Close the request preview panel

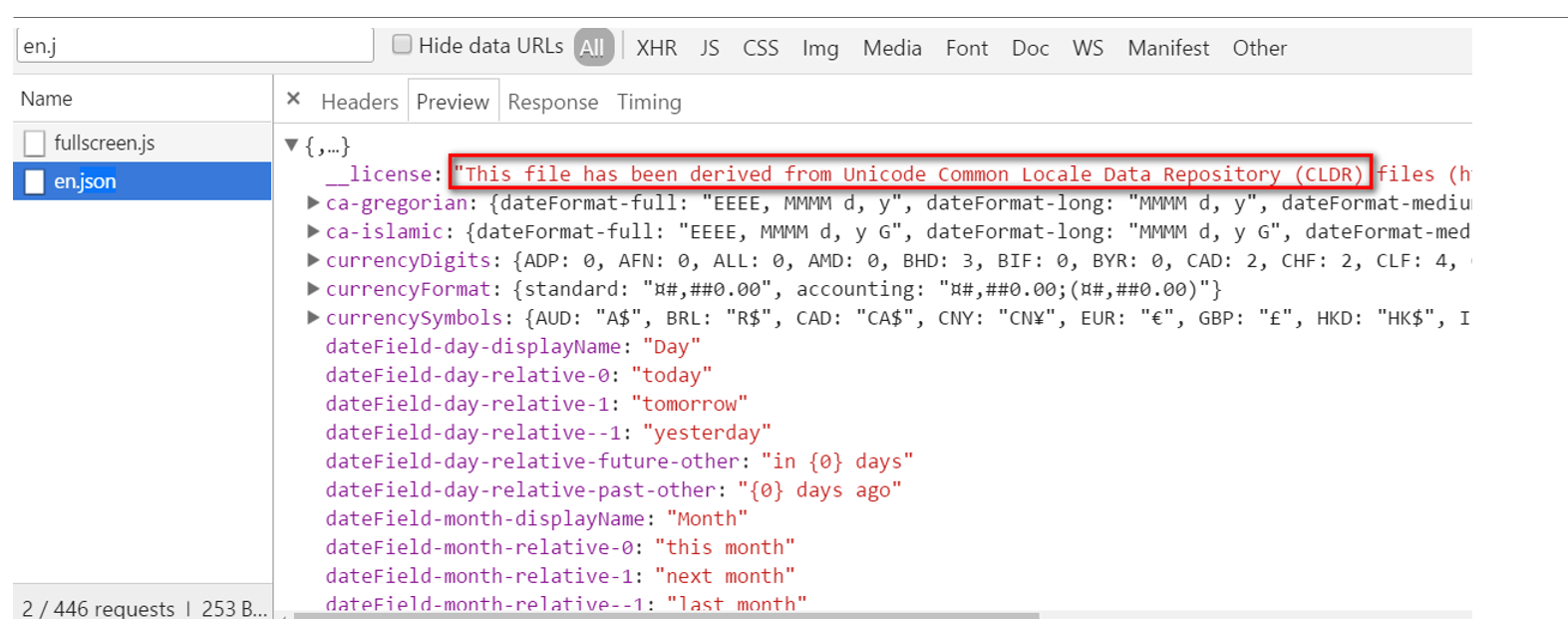point(293,99)
